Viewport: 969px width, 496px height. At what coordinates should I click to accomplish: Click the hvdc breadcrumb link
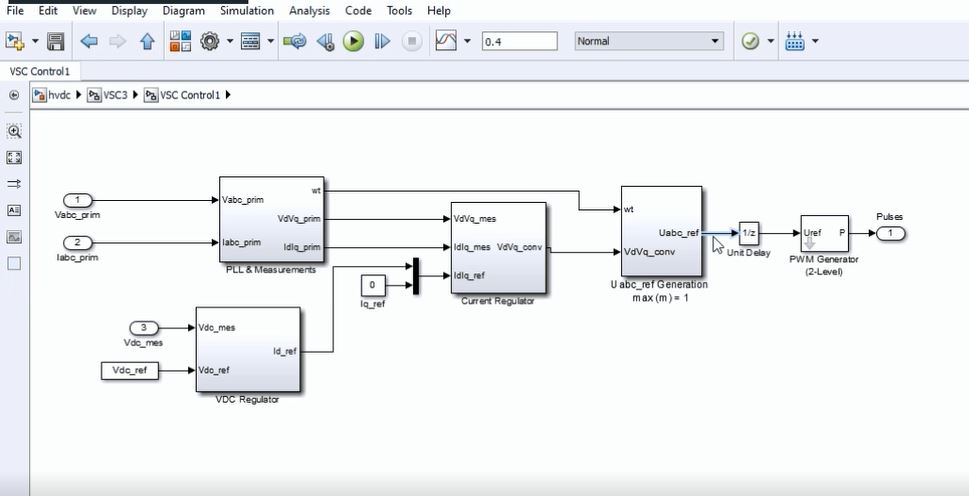[59, 95]
